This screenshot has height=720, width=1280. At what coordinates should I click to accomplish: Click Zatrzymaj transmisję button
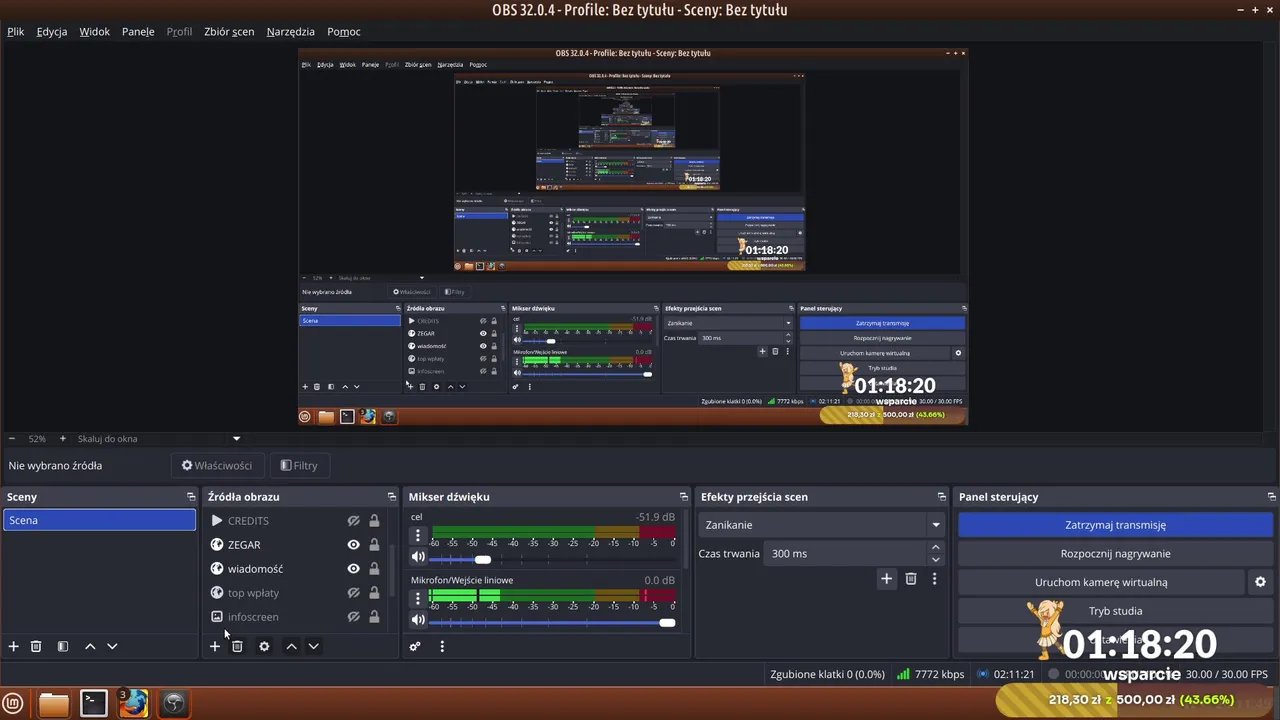(x=1115, y=525)
